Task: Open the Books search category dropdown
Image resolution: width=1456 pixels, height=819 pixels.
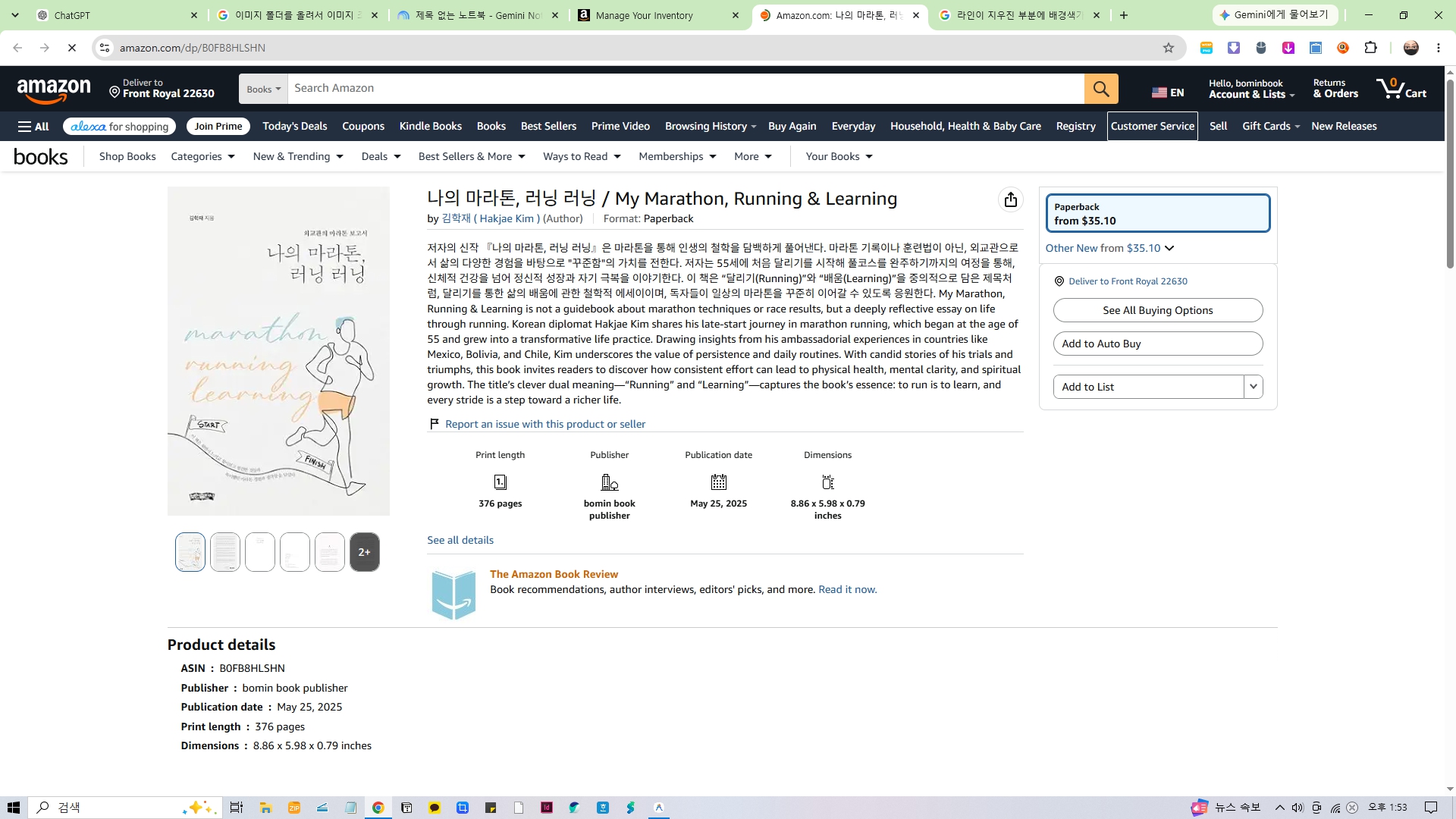Action: [263, 89]
